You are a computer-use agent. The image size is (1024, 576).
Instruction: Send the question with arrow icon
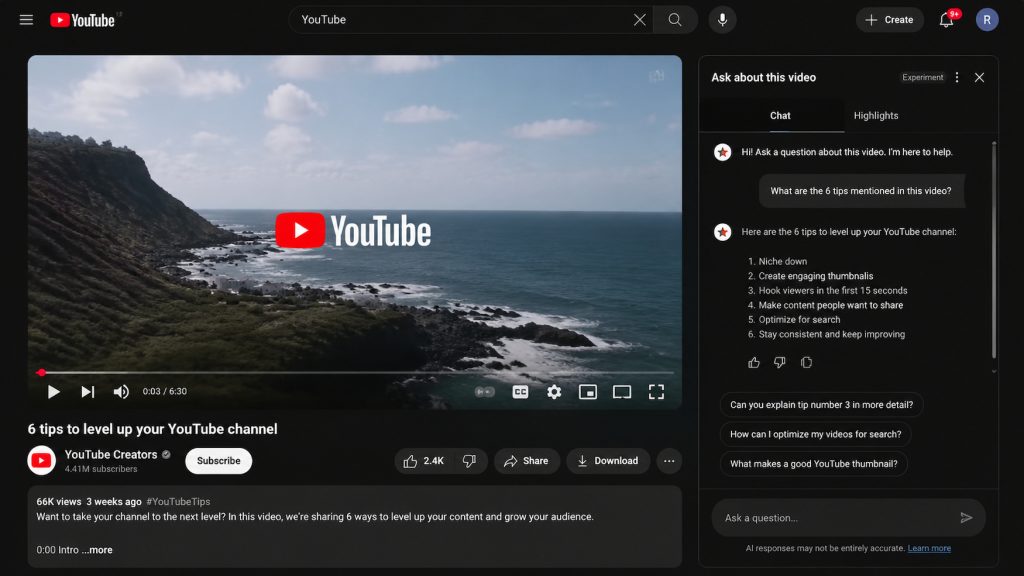[x=966, y=518]
